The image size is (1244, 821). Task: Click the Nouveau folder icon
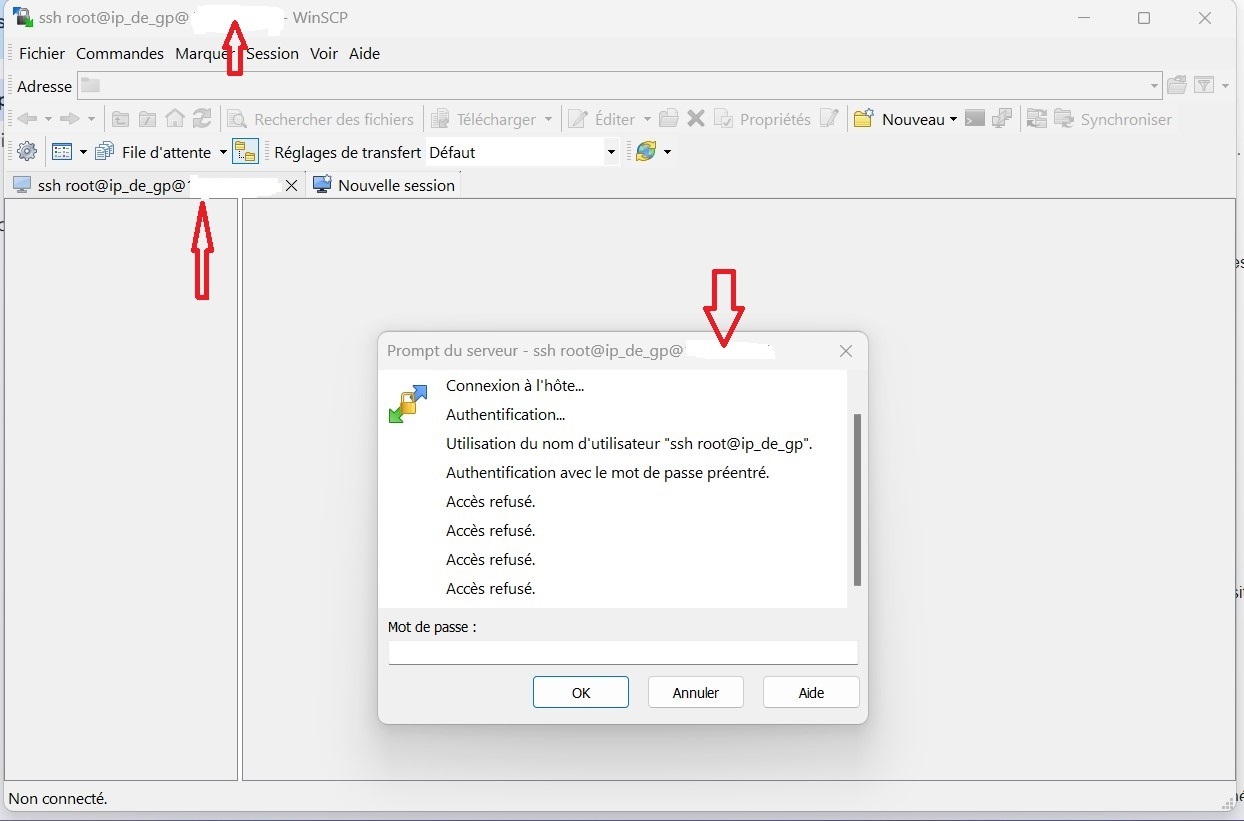864,119
